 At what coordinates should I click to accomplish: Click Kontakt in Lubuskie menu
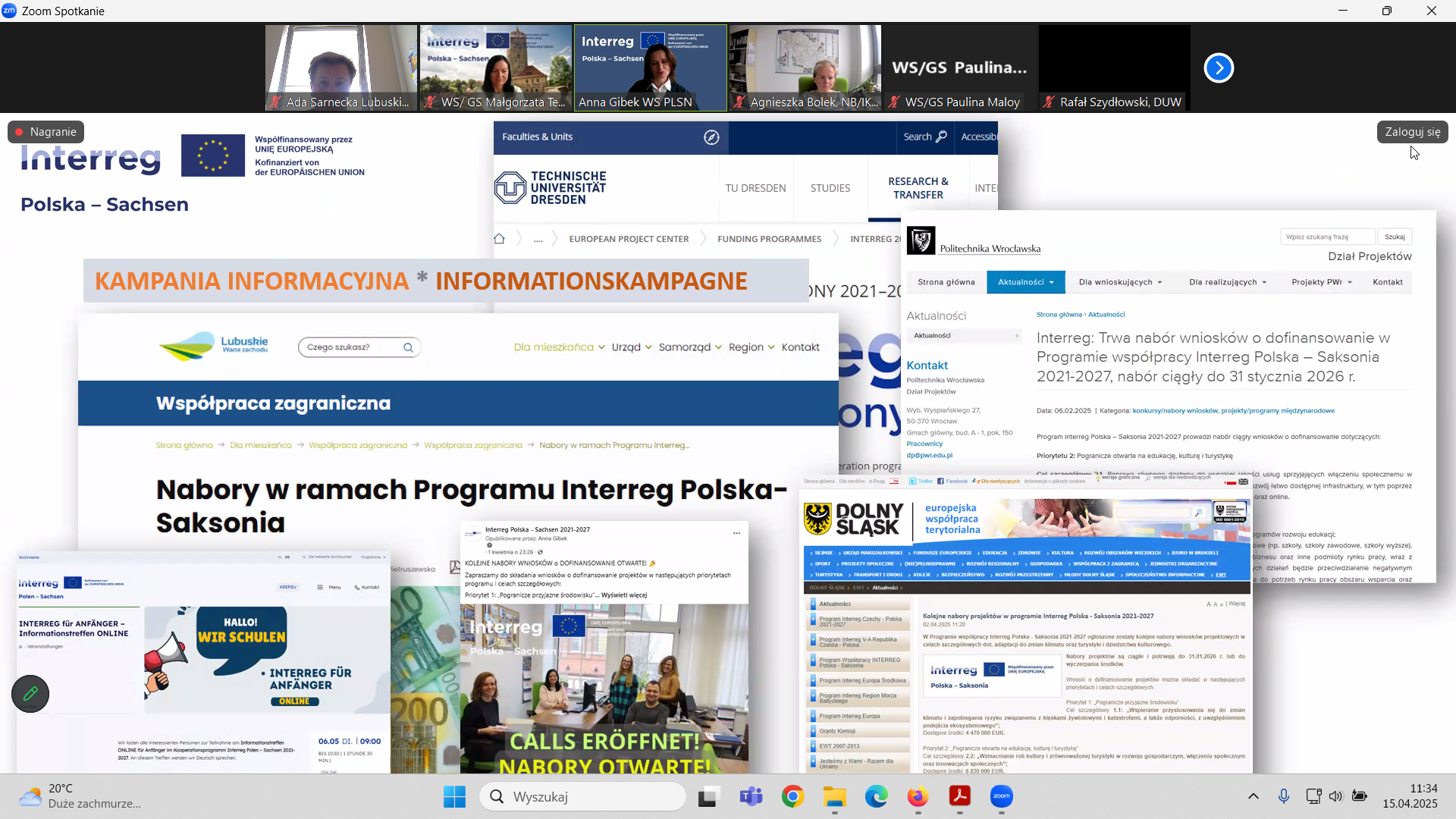point(800,347)
